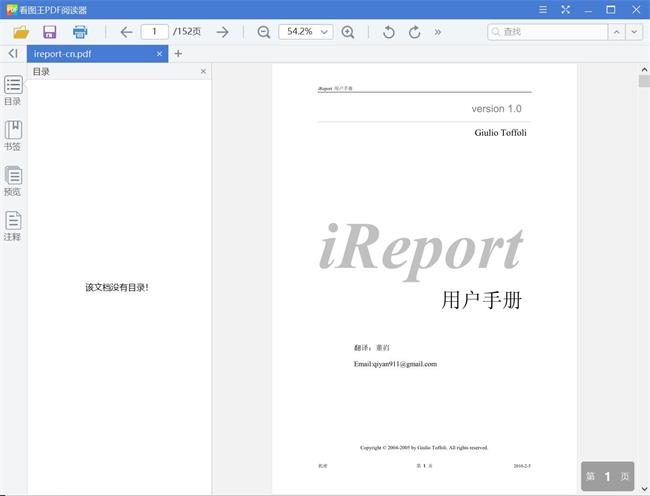This screenshot has width=650, height=496.
Task: Click the Giulio Toffoli author text
Action: click(500, 133)
